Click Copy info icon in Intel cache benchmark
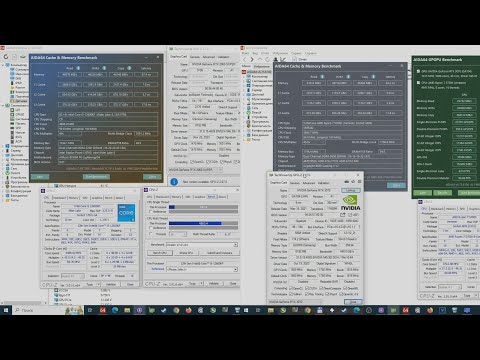Image resolution: width=480 pixels, height=360 pixels. (129, 68)
